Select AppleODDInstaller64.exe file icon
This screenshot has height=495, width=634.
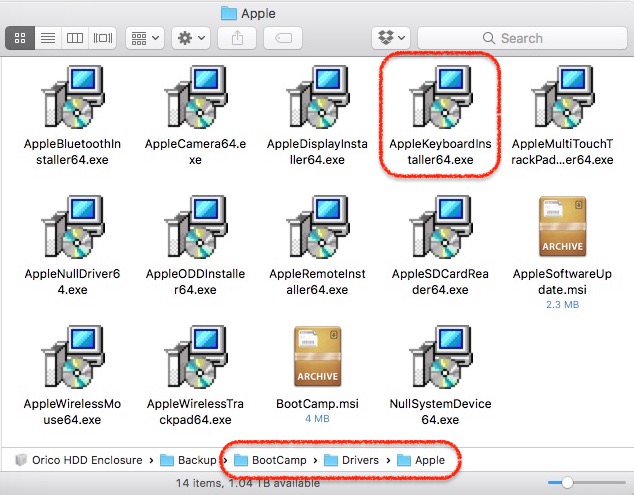(196, 227)
